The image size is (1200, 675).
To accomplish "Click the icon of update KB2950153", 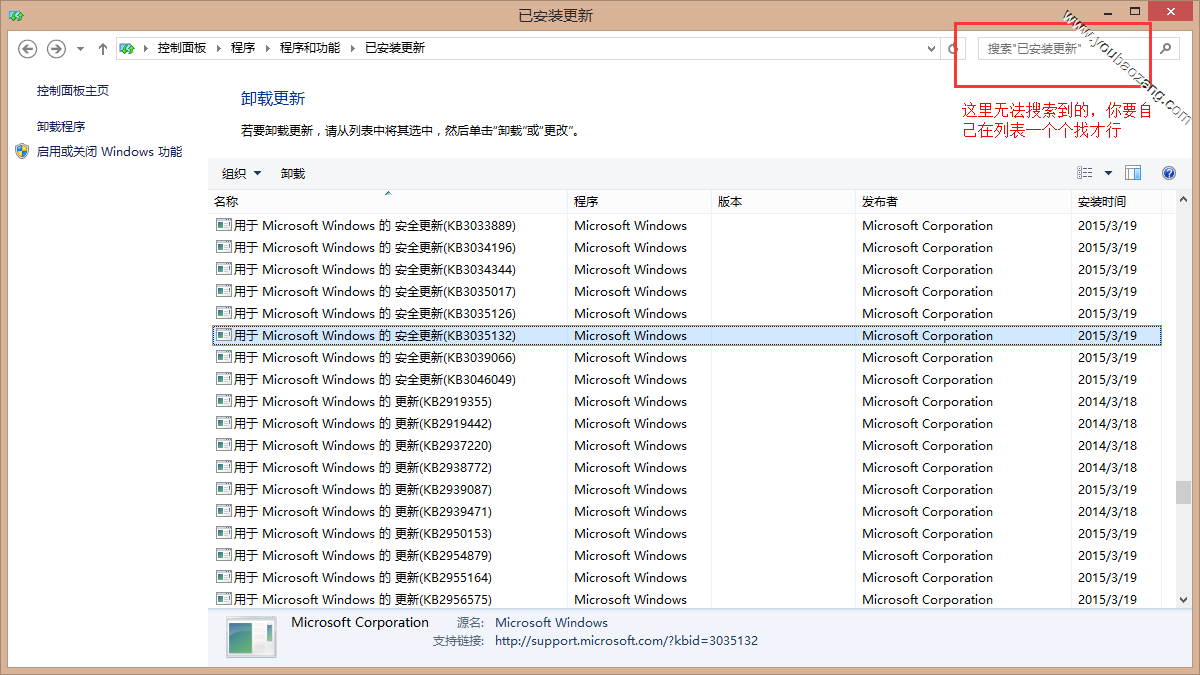I will [x=224, y=533].
